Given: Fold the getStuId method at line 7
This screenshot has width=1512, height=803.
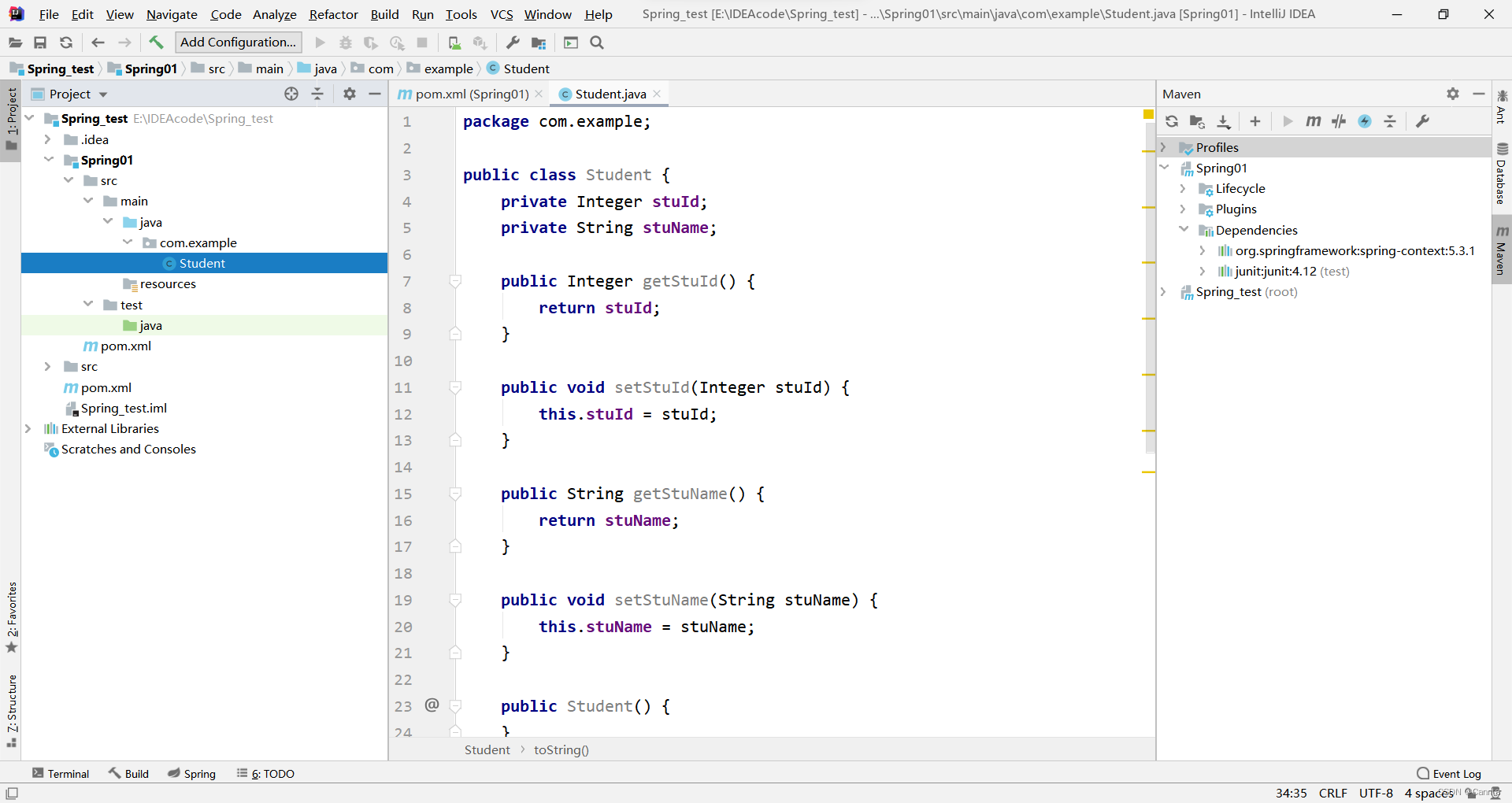Looking at the screenshot, I should (x=455, y=281).
